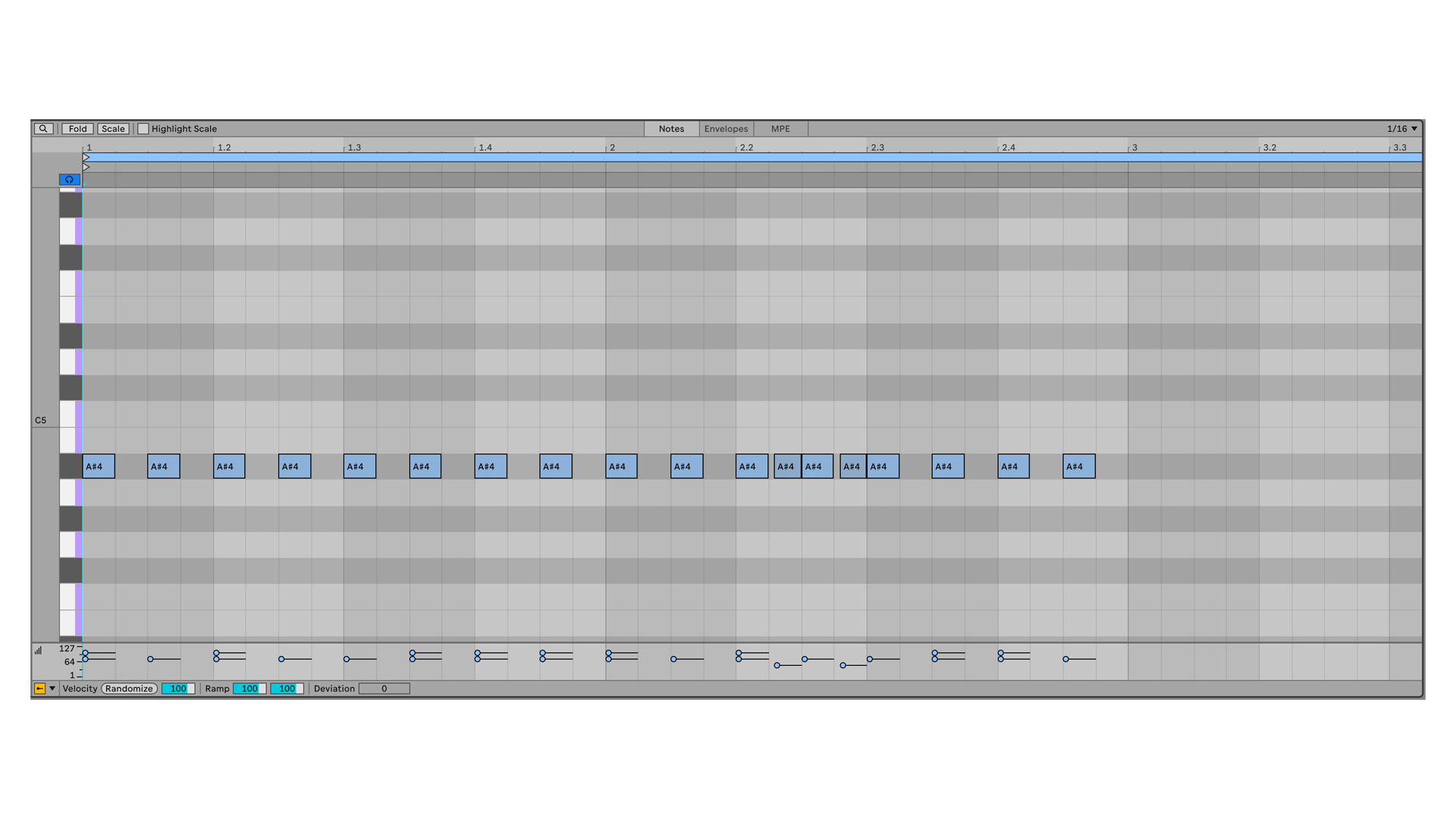Click the second Ramp value field
This screenshot has height=819, width=1456.
coord(287,689)
